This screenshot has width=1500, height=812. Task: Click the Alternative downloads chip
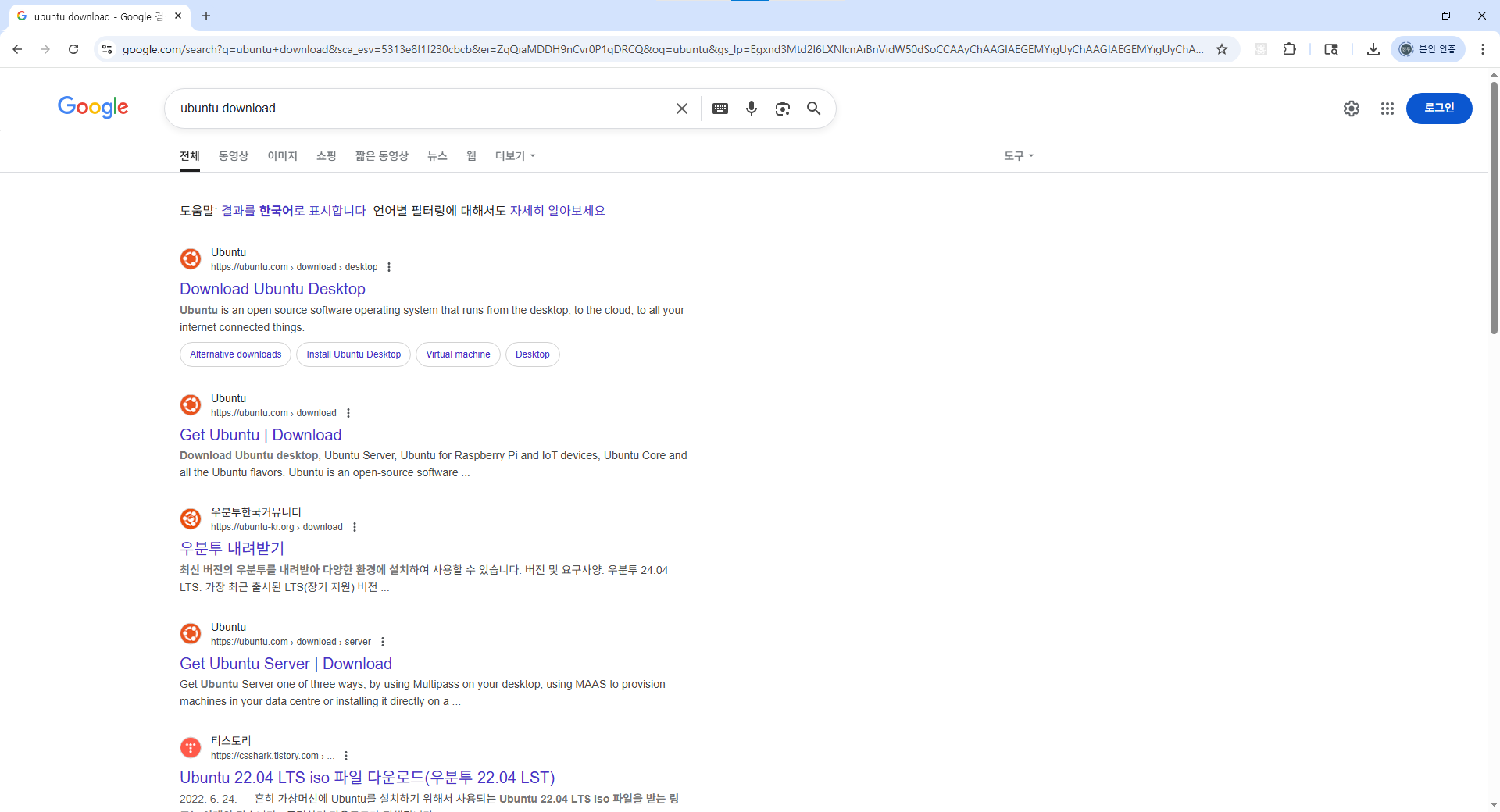click(x=235, y=354)
